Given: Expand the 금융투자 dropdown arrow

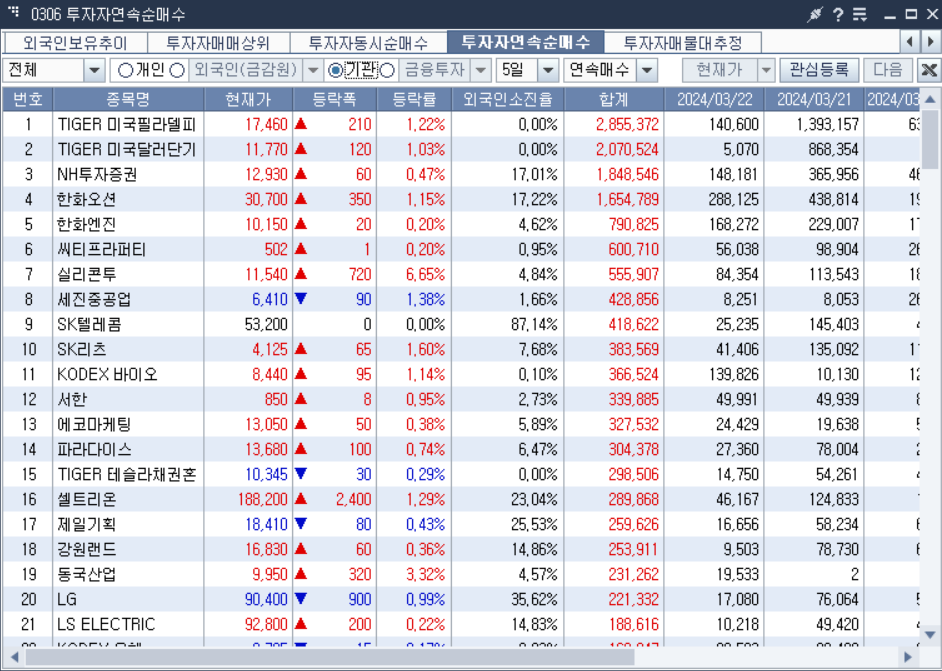Looking at the screenshot, I should click(x=481, y=71).
